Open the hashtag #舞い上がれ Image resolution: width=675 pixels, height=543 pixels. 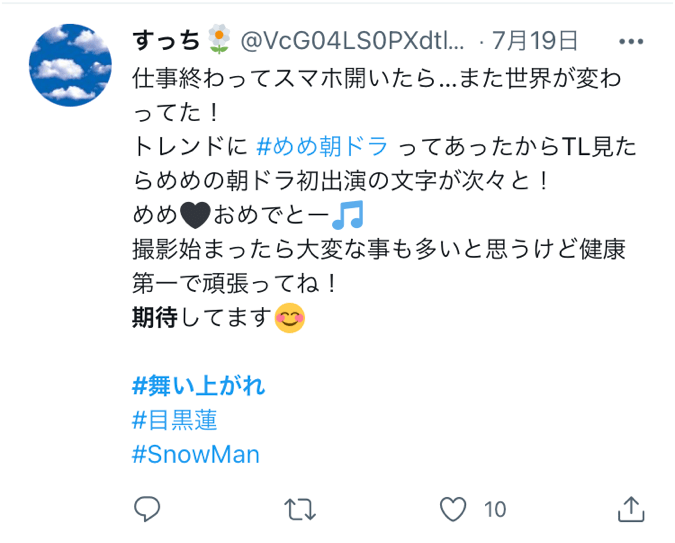(x=198, y=385)
